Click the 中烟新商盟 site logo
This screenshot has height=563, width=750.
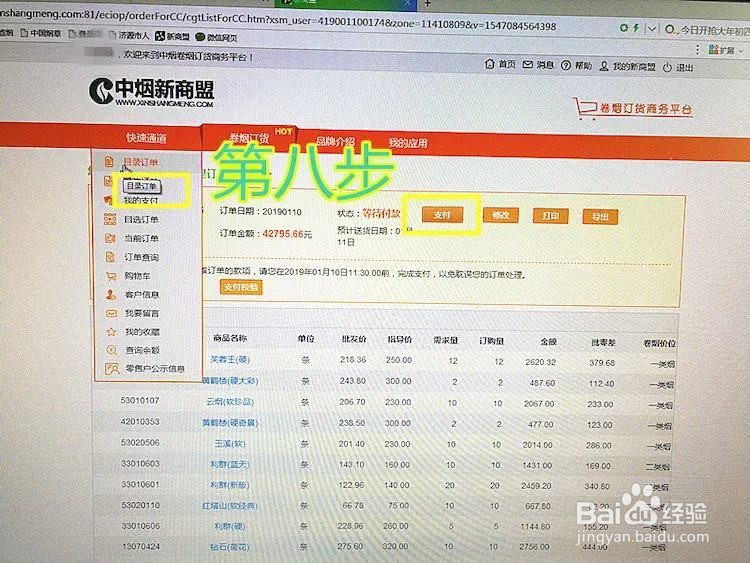[x=152, y=91]
